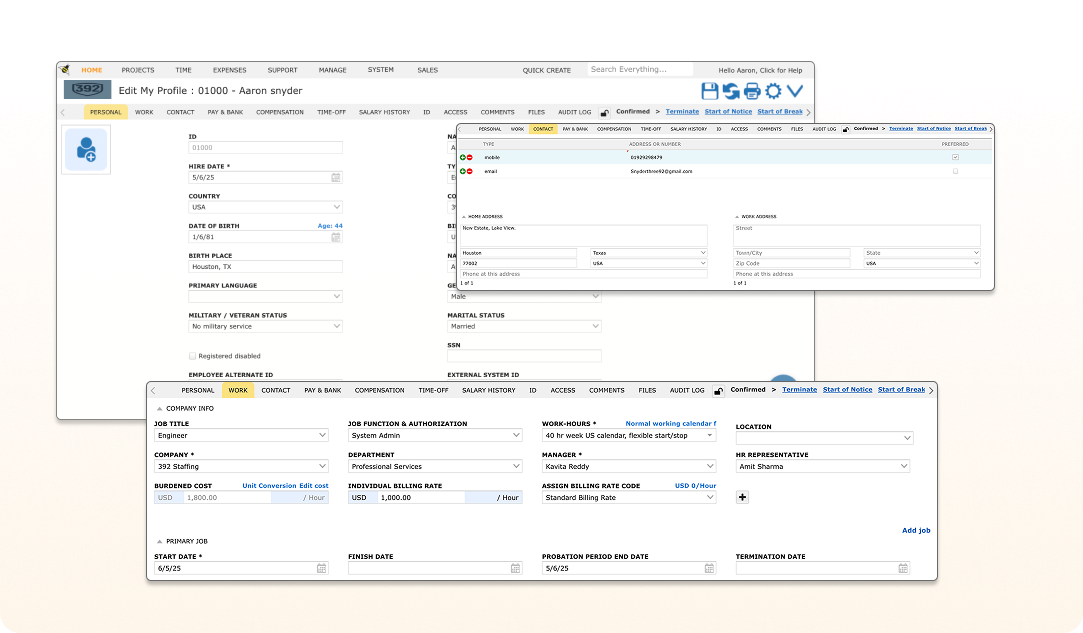
Task: Click Hello Aaron, Click for Help
Action: click(760, 70)
